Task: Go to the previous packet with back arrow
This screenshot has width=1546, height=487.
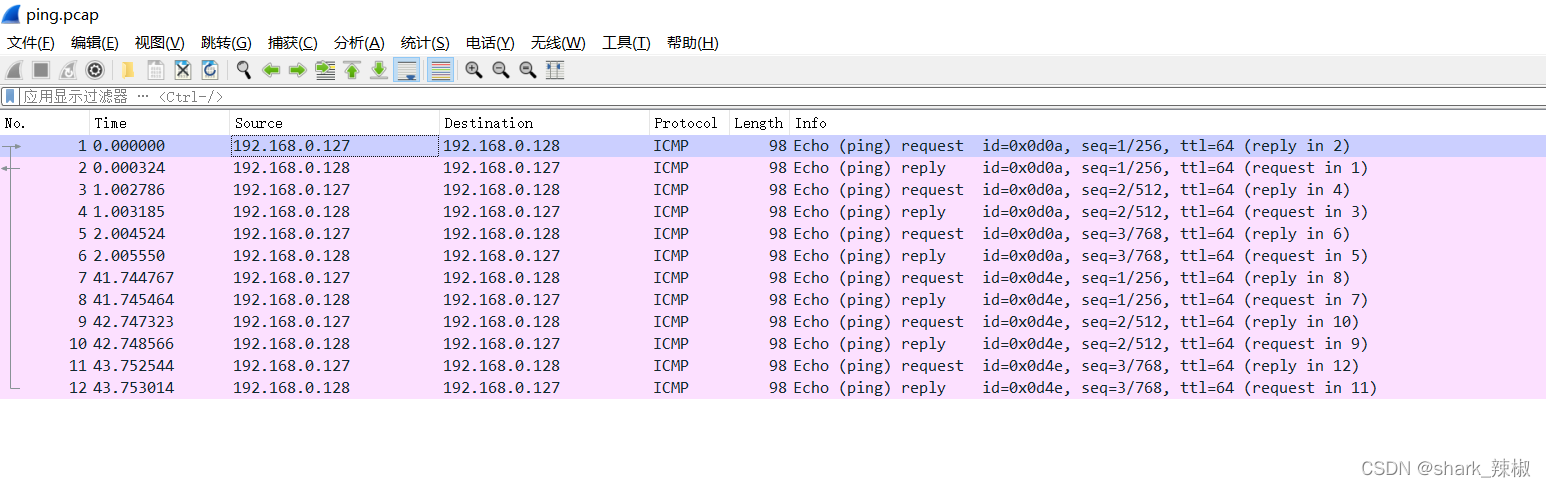Action: click(270, 70)
